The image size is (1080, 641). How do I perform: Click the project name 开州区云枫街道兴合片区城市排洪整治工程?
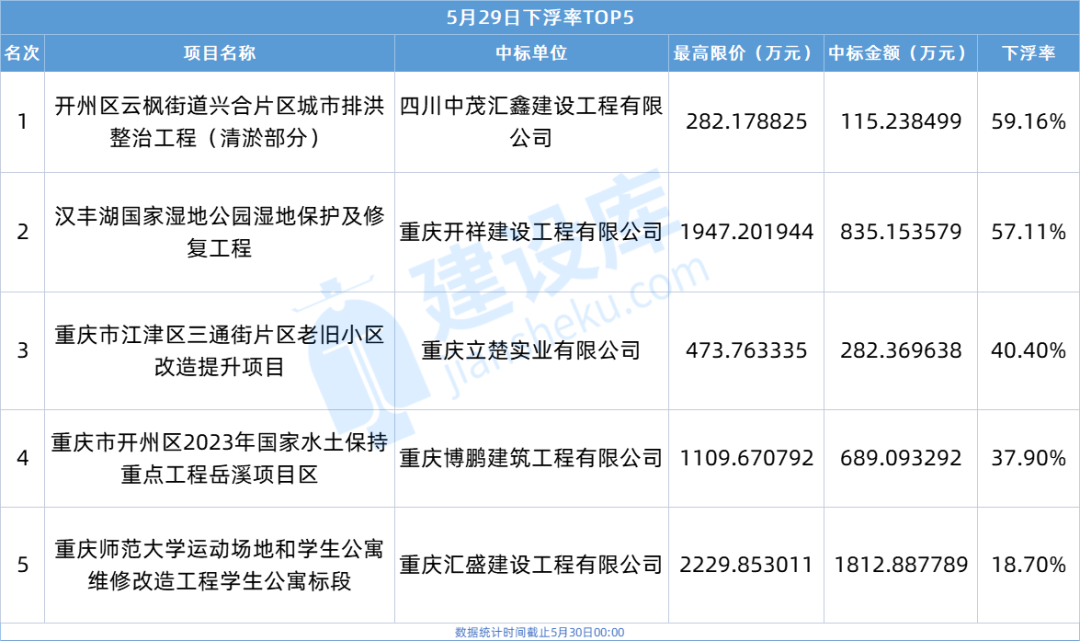coord(220,122)
